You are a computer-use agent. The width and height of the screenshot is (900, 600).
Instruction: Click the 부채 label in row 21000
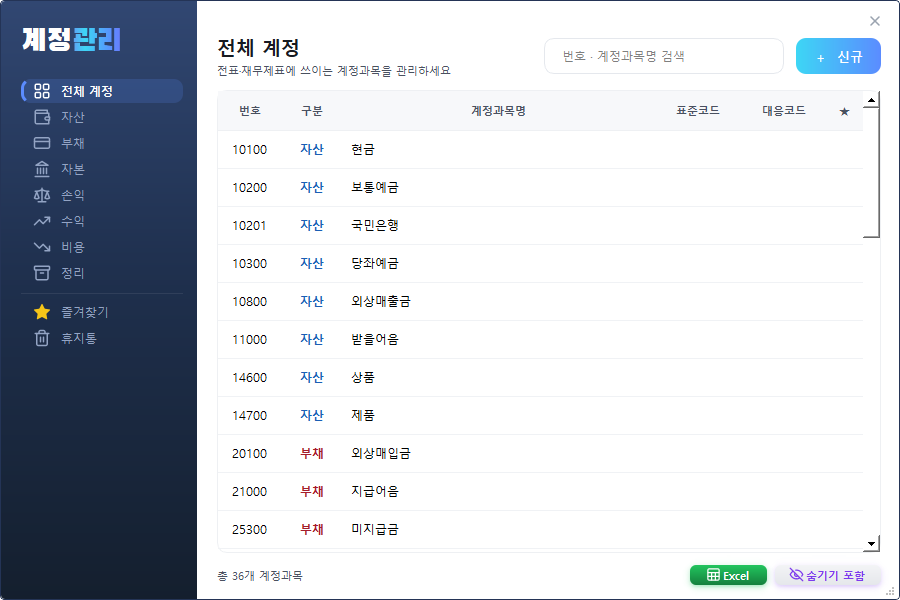[312, 491]
